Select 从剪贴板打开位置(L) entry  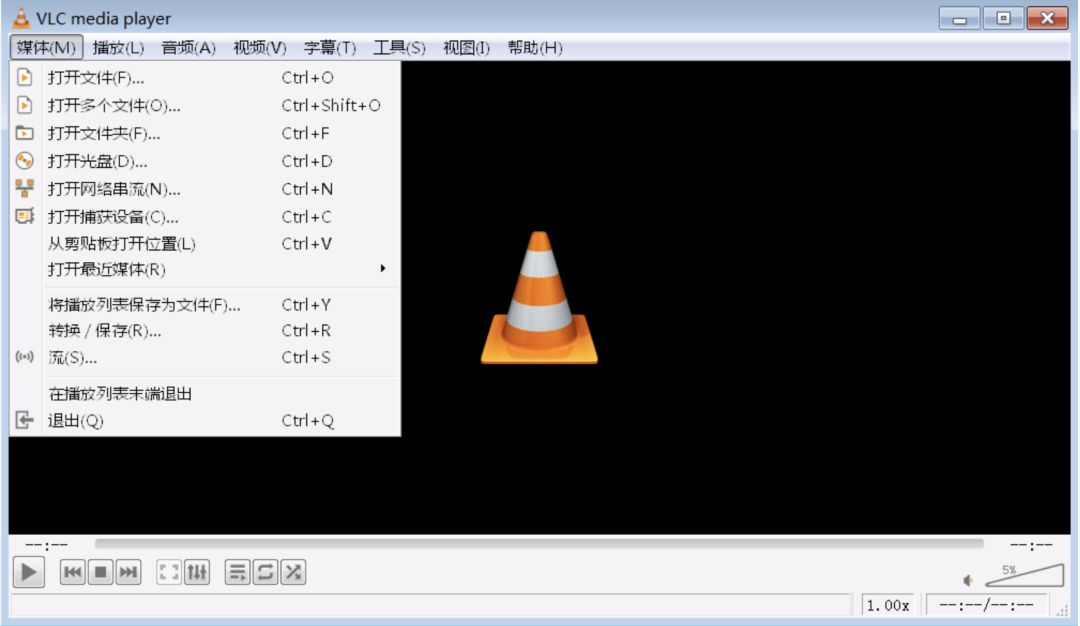click(205, 244)
